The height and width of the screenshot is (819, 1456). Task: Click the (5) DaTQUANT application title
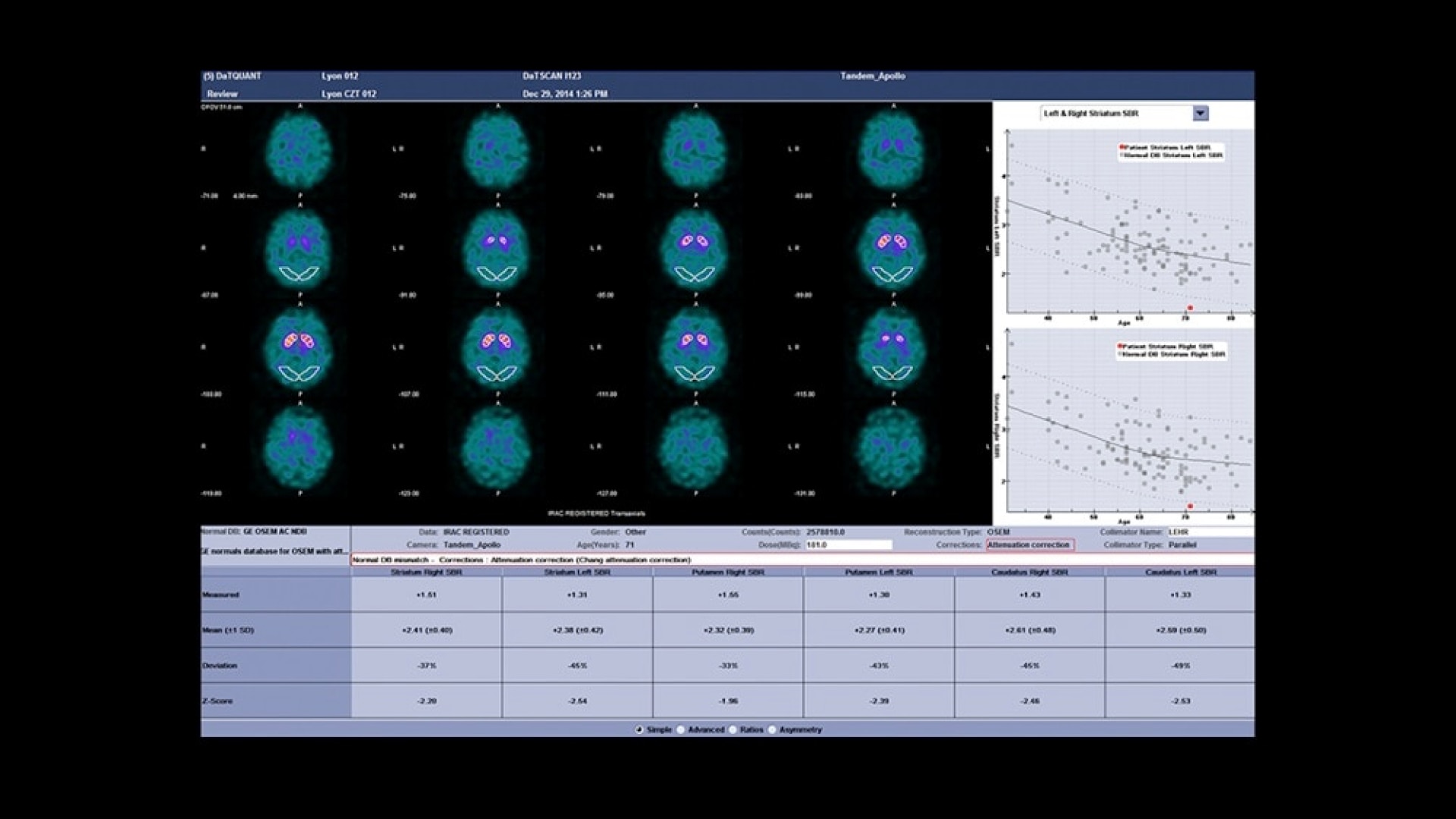click(x=232, y=76)
